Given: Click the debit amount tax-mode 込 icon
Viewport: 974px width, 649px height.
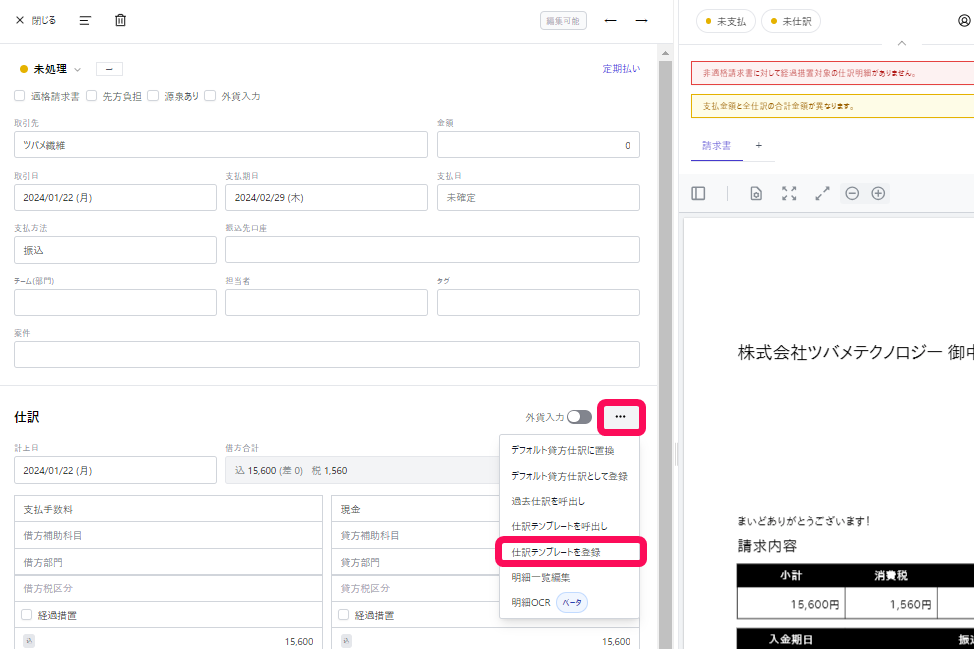Looking at the screenshot, I should click(x=29, y=641).
